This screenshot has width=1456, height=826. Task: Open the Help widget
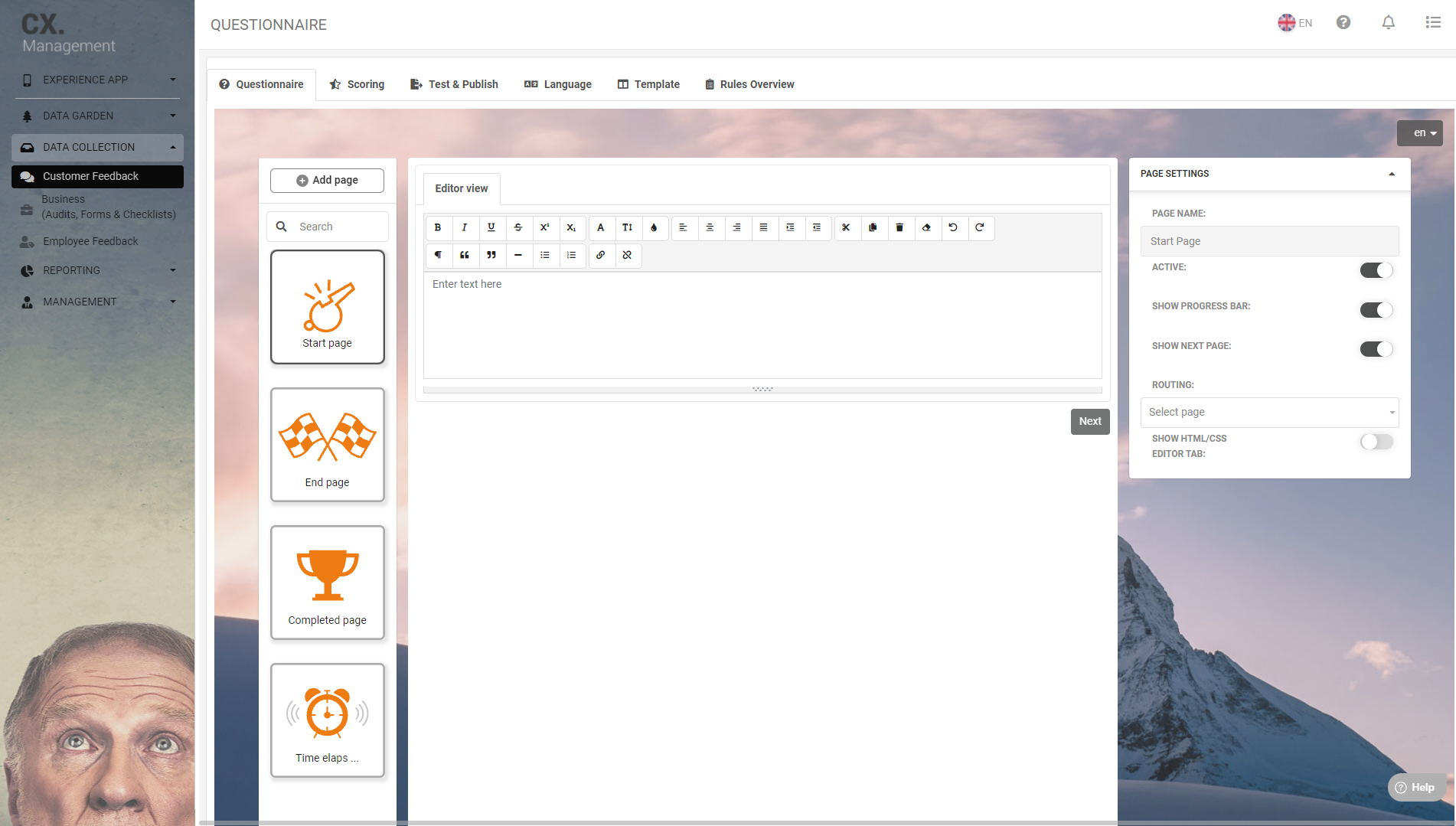[1415, 787]
